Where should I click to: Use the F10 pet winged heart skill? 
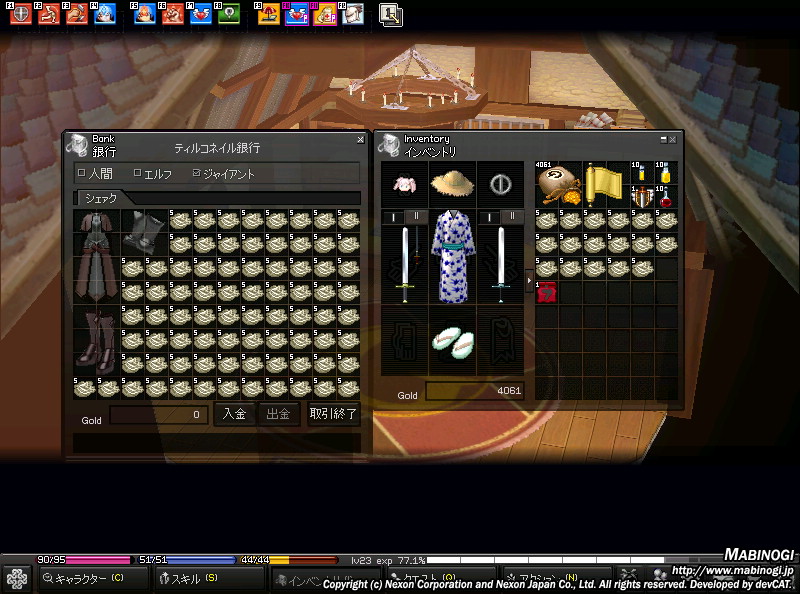point(296,14)
